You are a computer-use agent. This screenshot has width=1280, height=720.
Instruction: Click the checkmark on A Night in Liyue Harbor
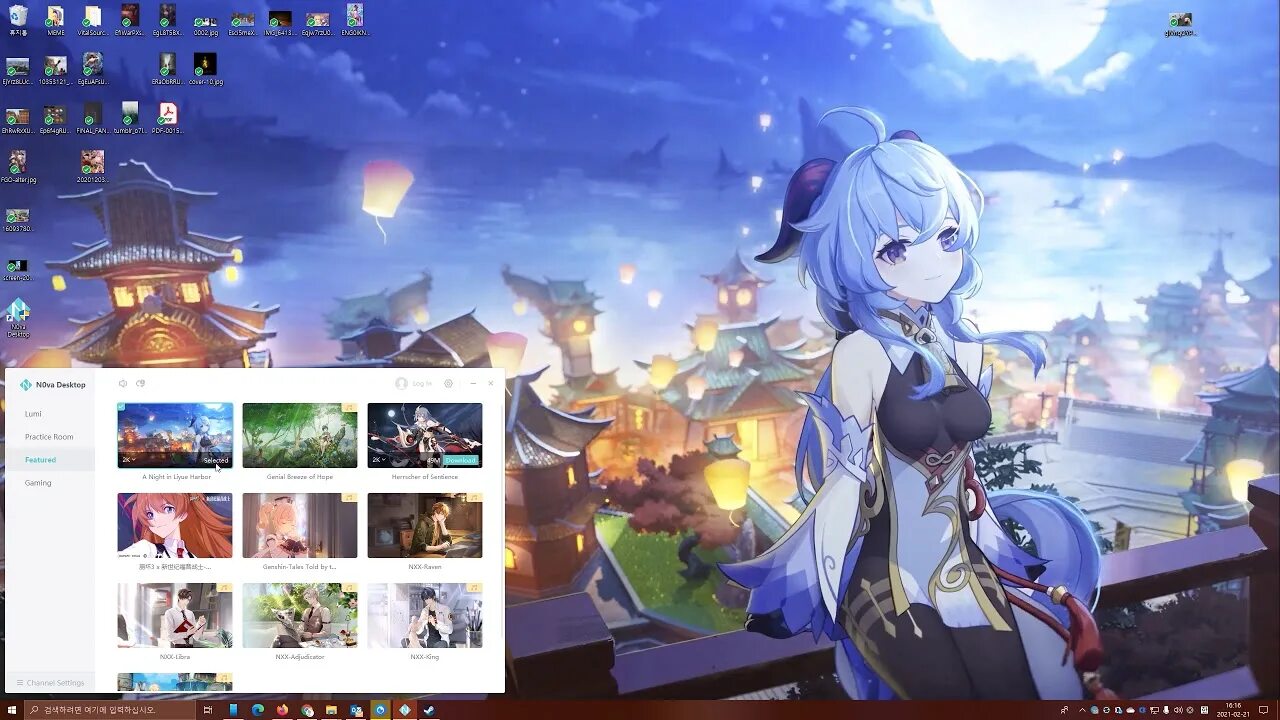122,407
